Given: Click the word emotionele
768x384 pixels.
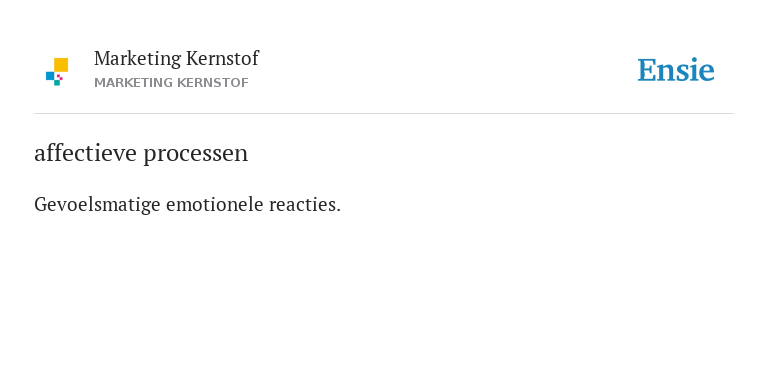Looking at the screenshot, I should click(x=215, y=204).
